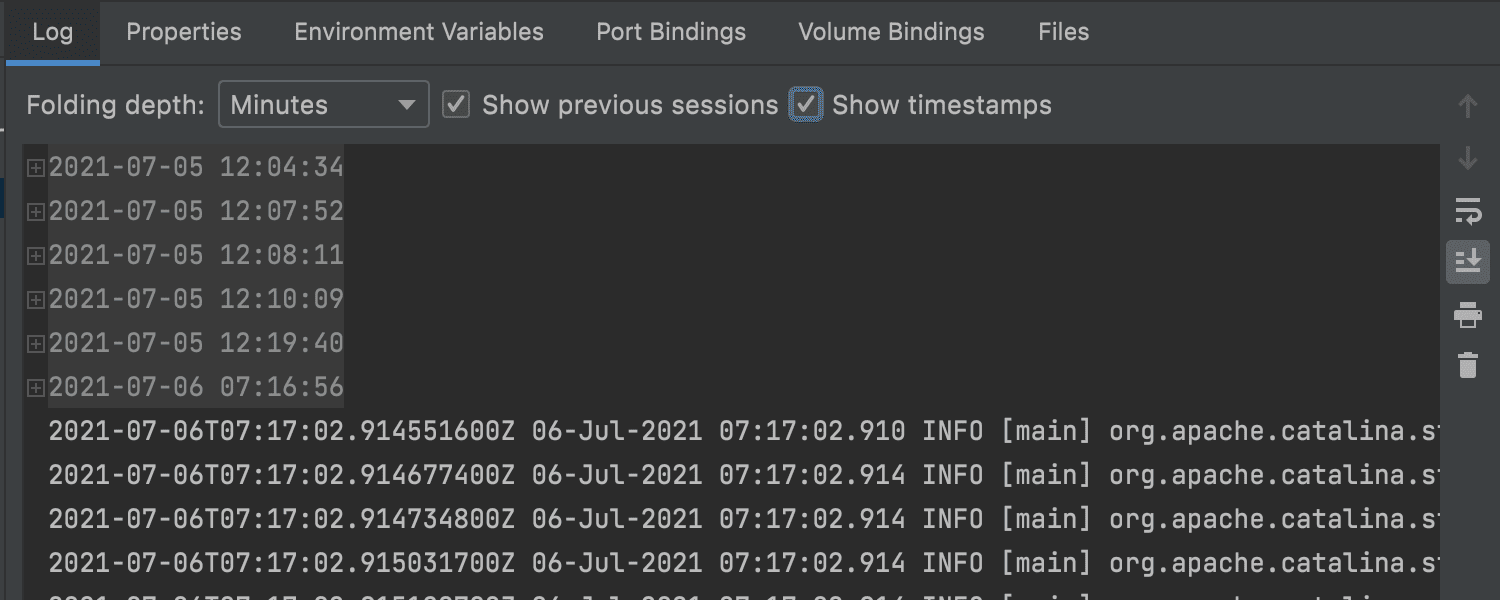Disable the Show timestamps checkbox
This screenshot has width=1500, height=600.
(806, 104)
